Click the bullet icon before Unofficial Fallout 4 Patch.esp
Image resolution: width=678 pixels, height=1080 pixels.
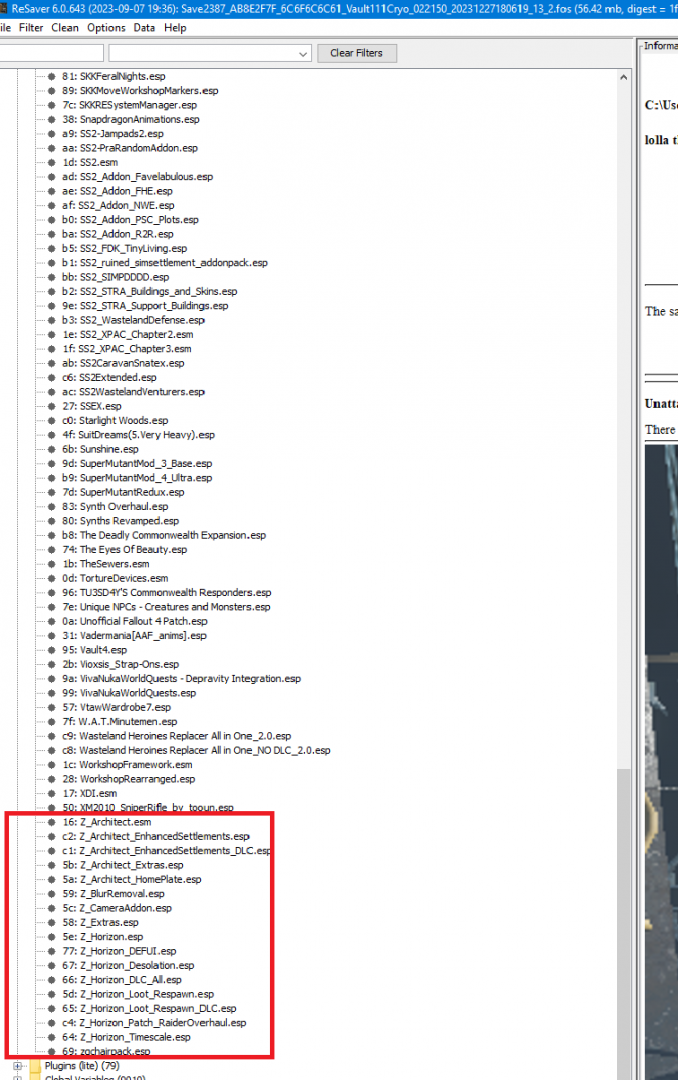[x=51, y=621]
